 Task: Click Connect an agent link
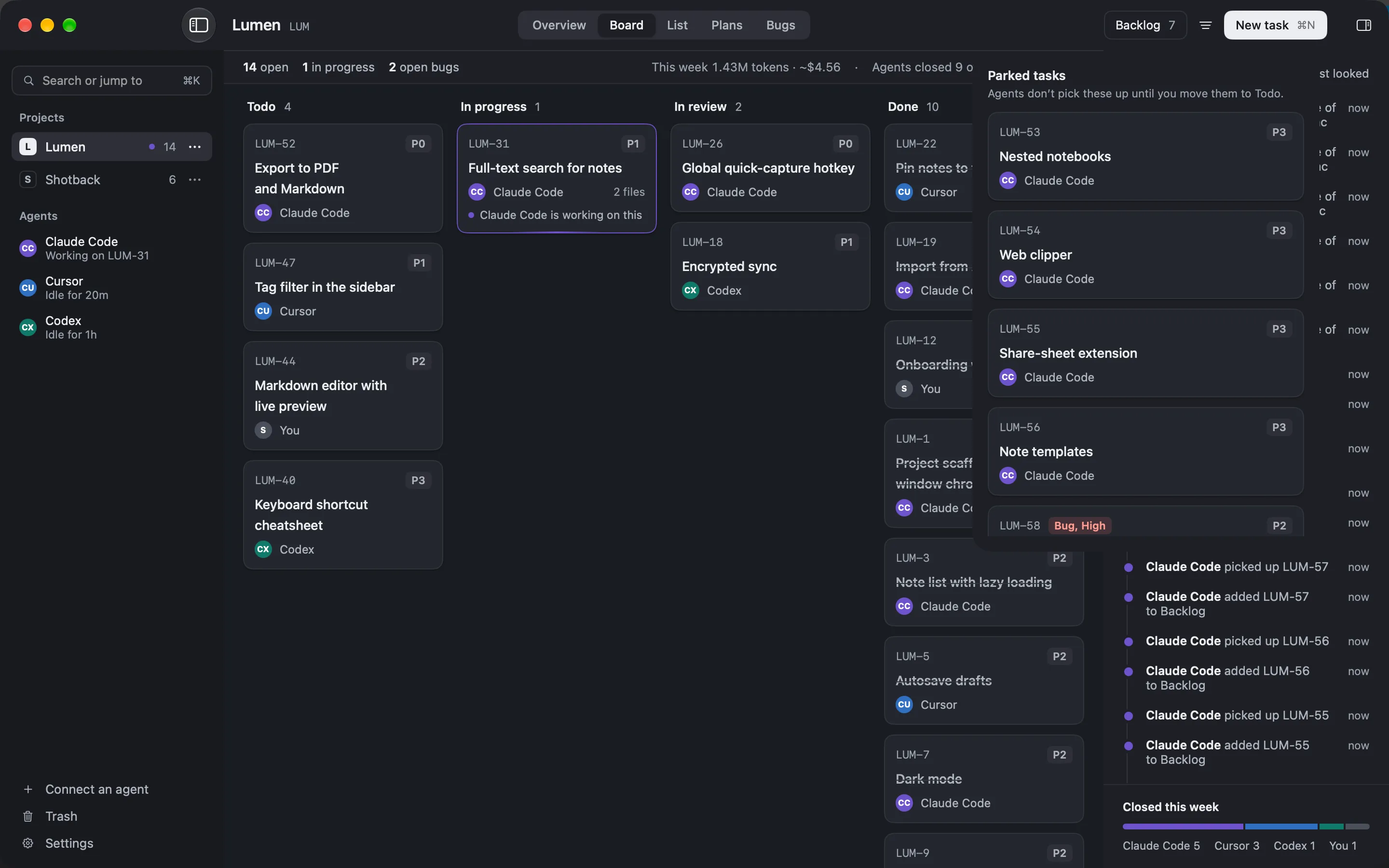tap(96, 789)
